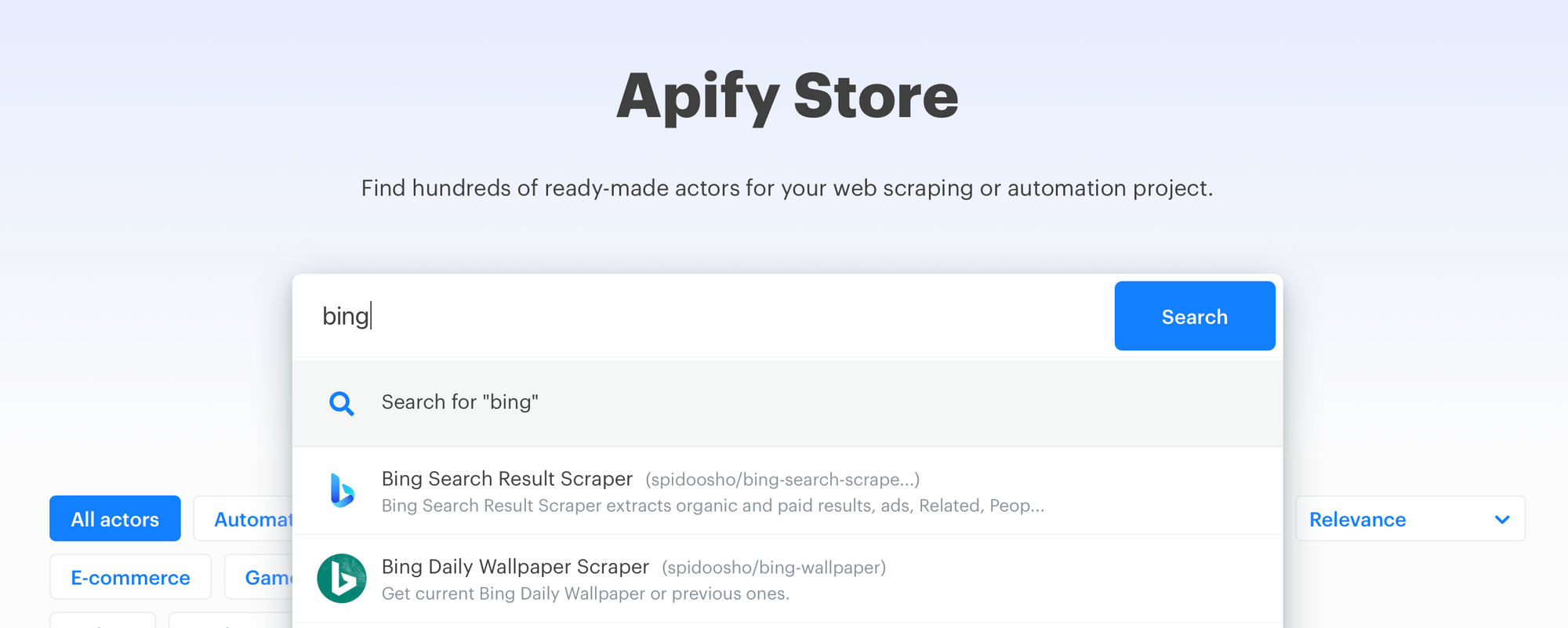Select the partially hidden Games category
Screen dimensions: 1568x628
259,577
